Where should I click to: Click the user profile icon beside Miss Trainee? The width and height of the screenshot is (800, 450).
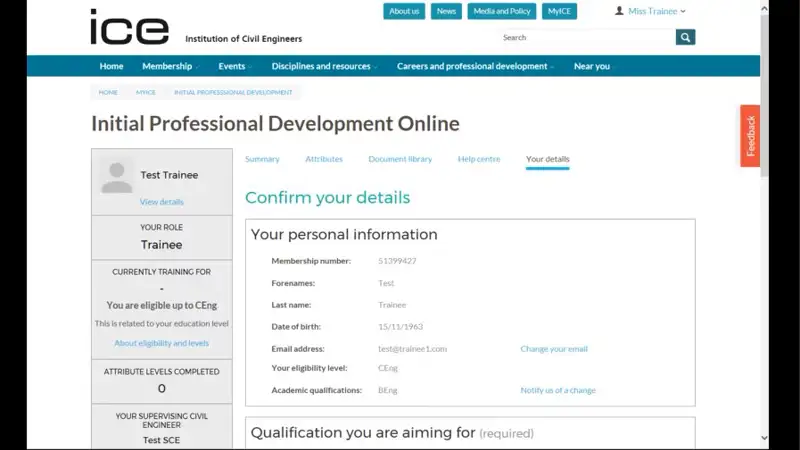(x=619, y=11)
